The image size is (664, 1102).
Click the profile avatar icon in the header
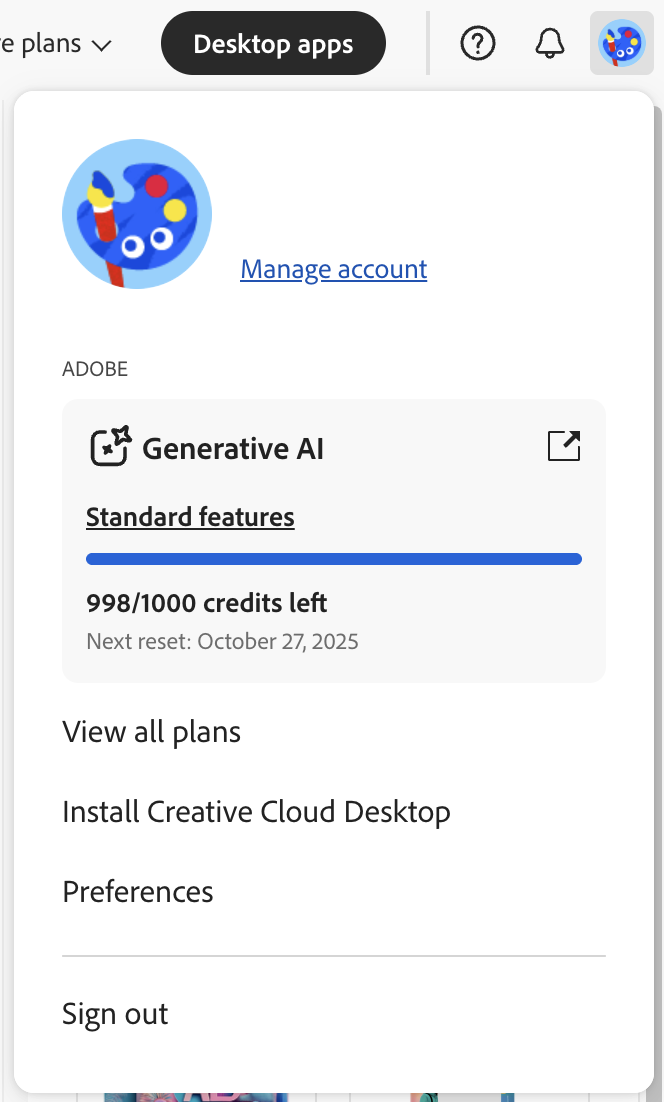pos(621,43)
